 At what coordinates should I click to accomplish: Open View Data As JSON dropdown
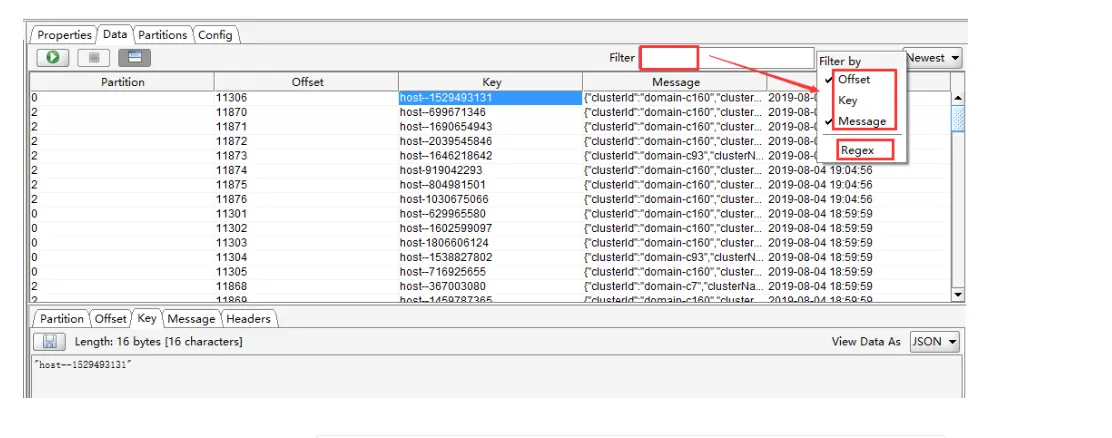click(934, 342)
